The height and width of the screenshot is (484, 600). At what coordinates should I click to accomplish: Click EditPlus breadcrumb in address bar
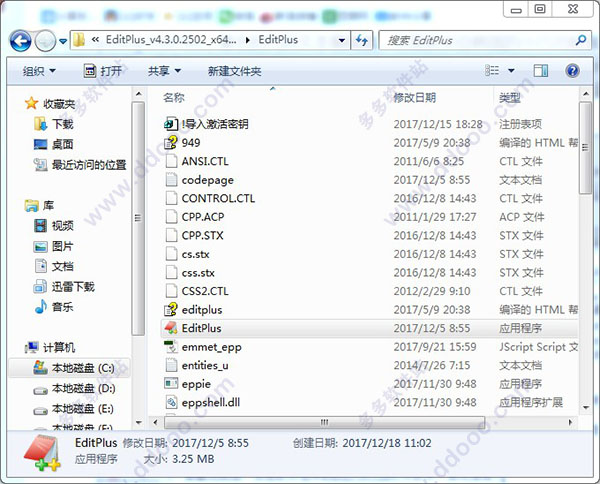point(278,40)
